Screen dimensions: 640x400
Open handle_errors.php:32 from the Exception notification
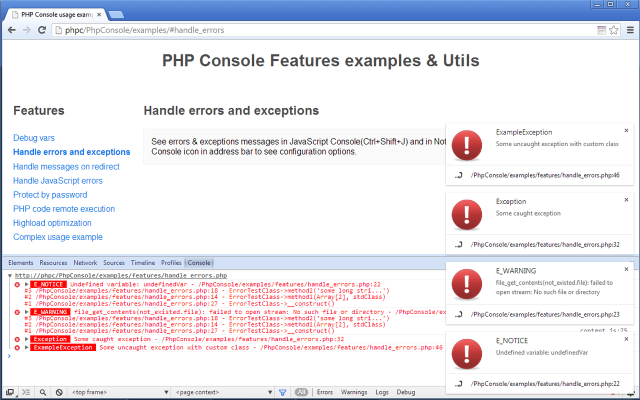click(545, 245)
